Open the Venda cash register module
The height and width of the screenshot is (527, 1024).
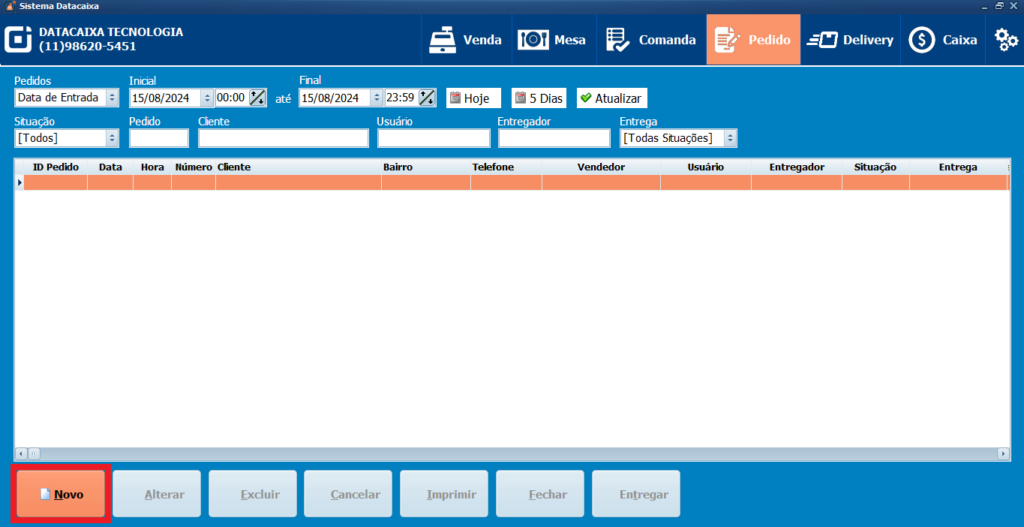[x=465, y=40]
